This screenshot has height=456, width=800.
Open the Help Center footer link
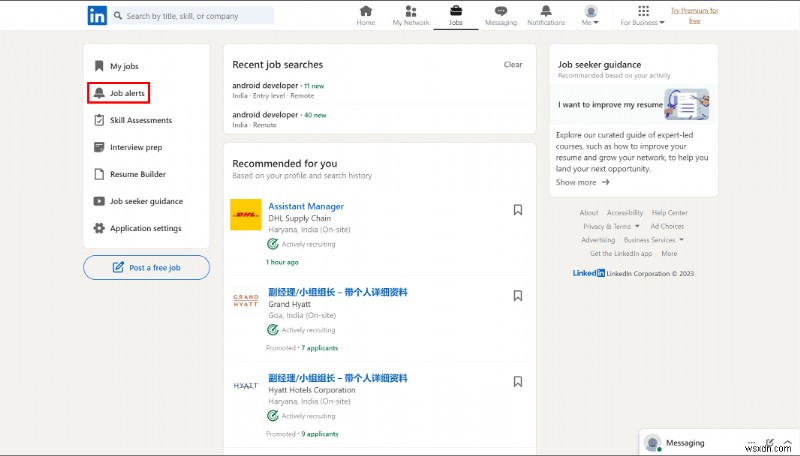[x=669, y=213]
